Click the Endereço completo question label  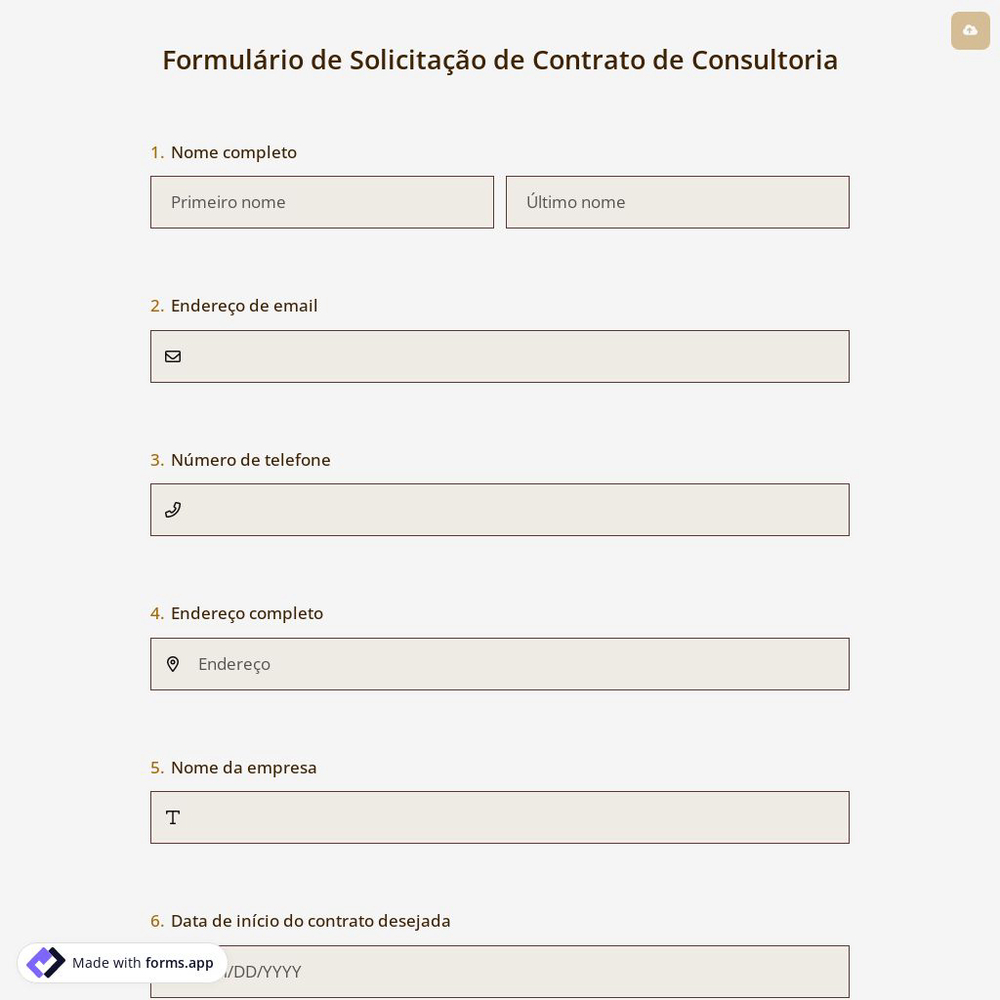[x=246, y=613]
